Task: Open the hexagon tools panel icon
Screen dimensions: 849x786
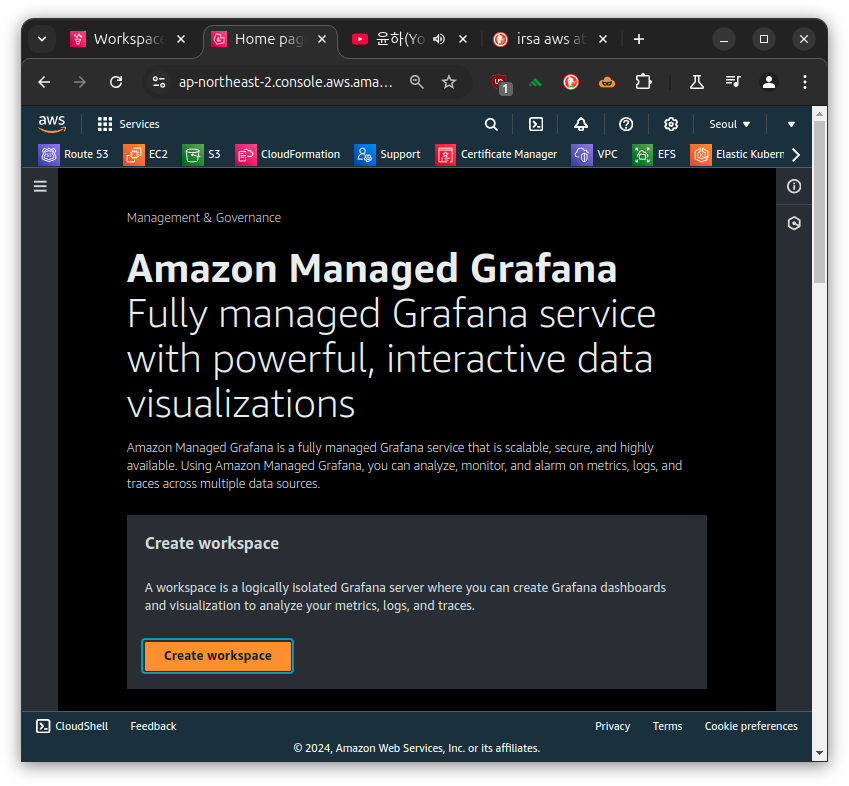Action: click(794, 223)
